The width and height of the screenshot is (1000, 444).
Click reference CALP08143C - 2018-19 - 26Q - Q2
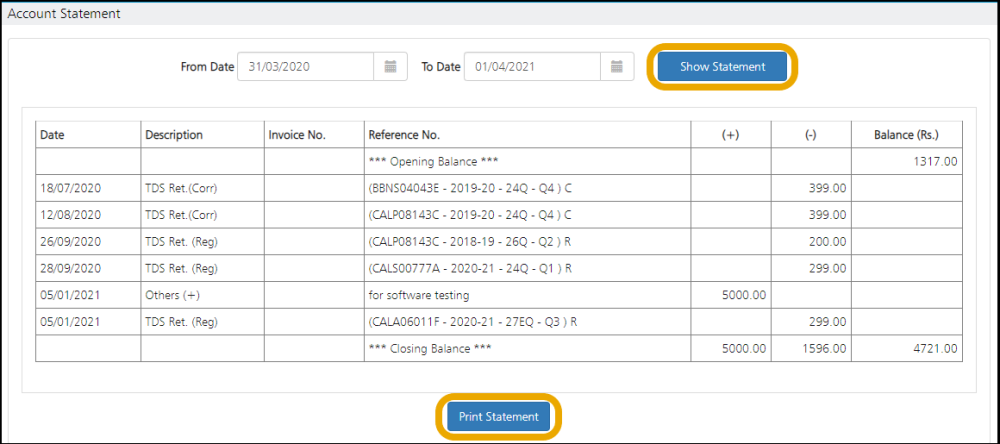point(470,242)
